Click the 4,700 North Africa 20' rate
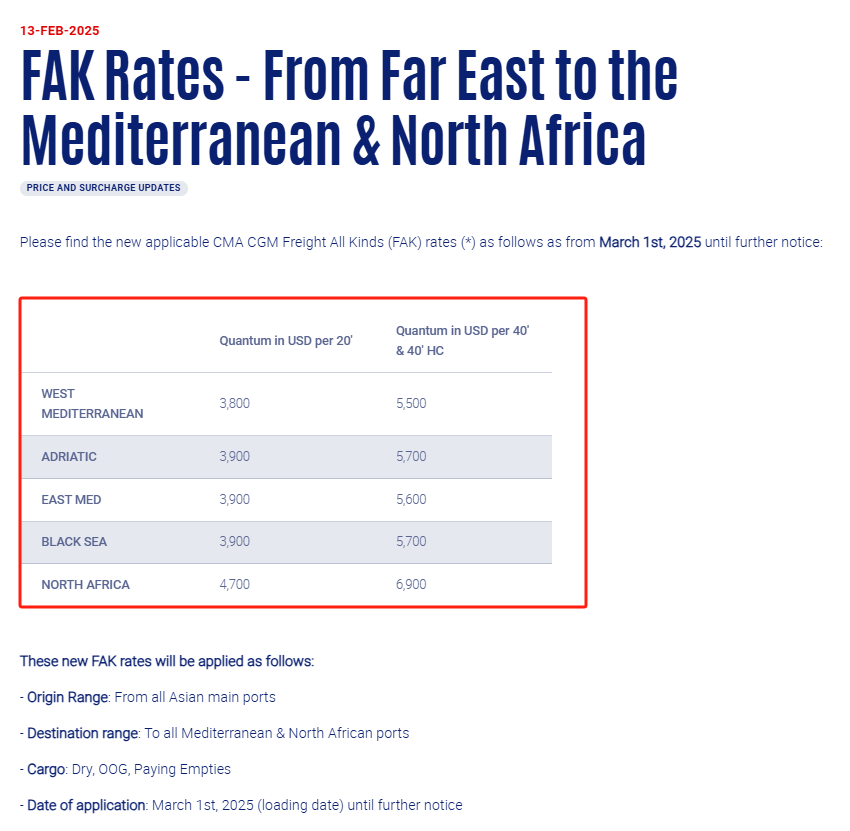The image size is (850, 831). (234, 584)
